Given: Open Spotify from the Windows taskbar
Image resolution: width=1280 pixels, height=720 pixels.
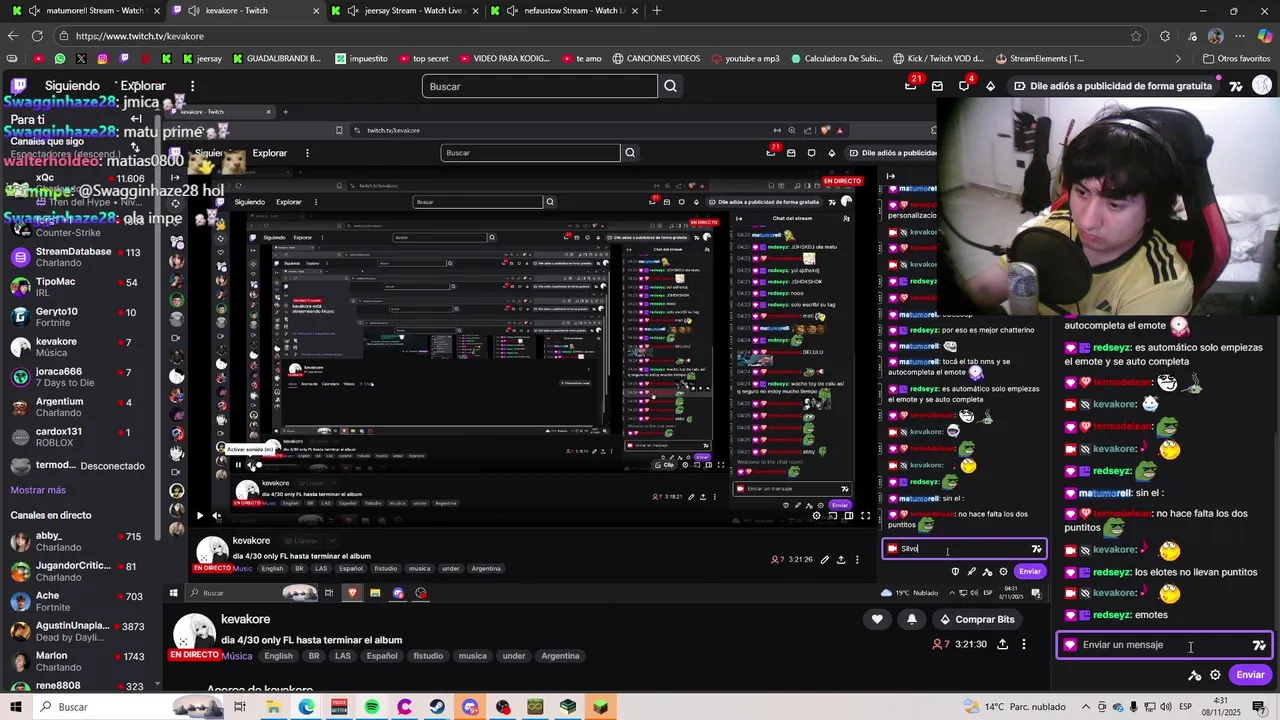Looking at the screenshot, I should 372,707.
